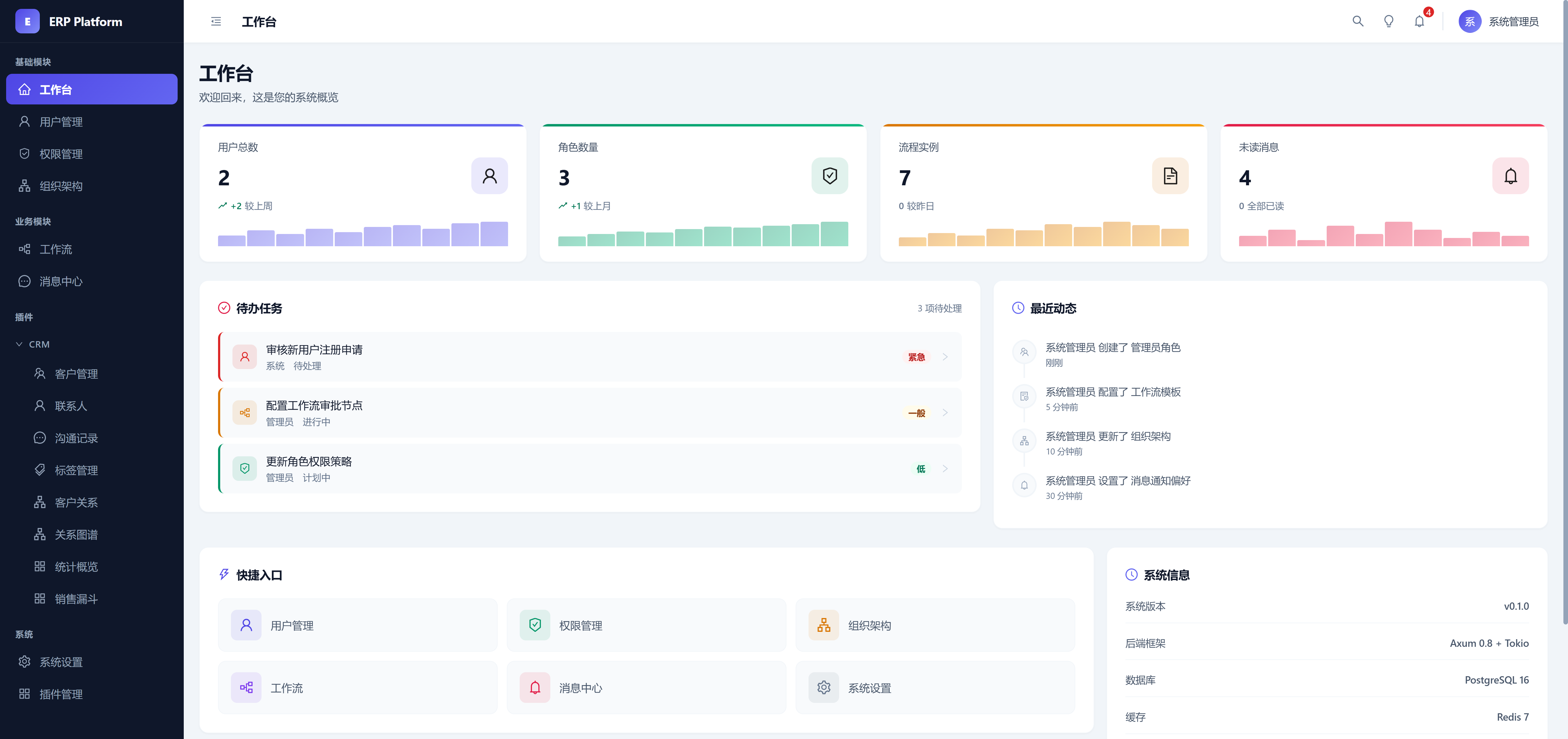Viewport: 1568px width, 739px height.
Task: Open 消息中心 in sidebar menu
Action: click(61, 281)
